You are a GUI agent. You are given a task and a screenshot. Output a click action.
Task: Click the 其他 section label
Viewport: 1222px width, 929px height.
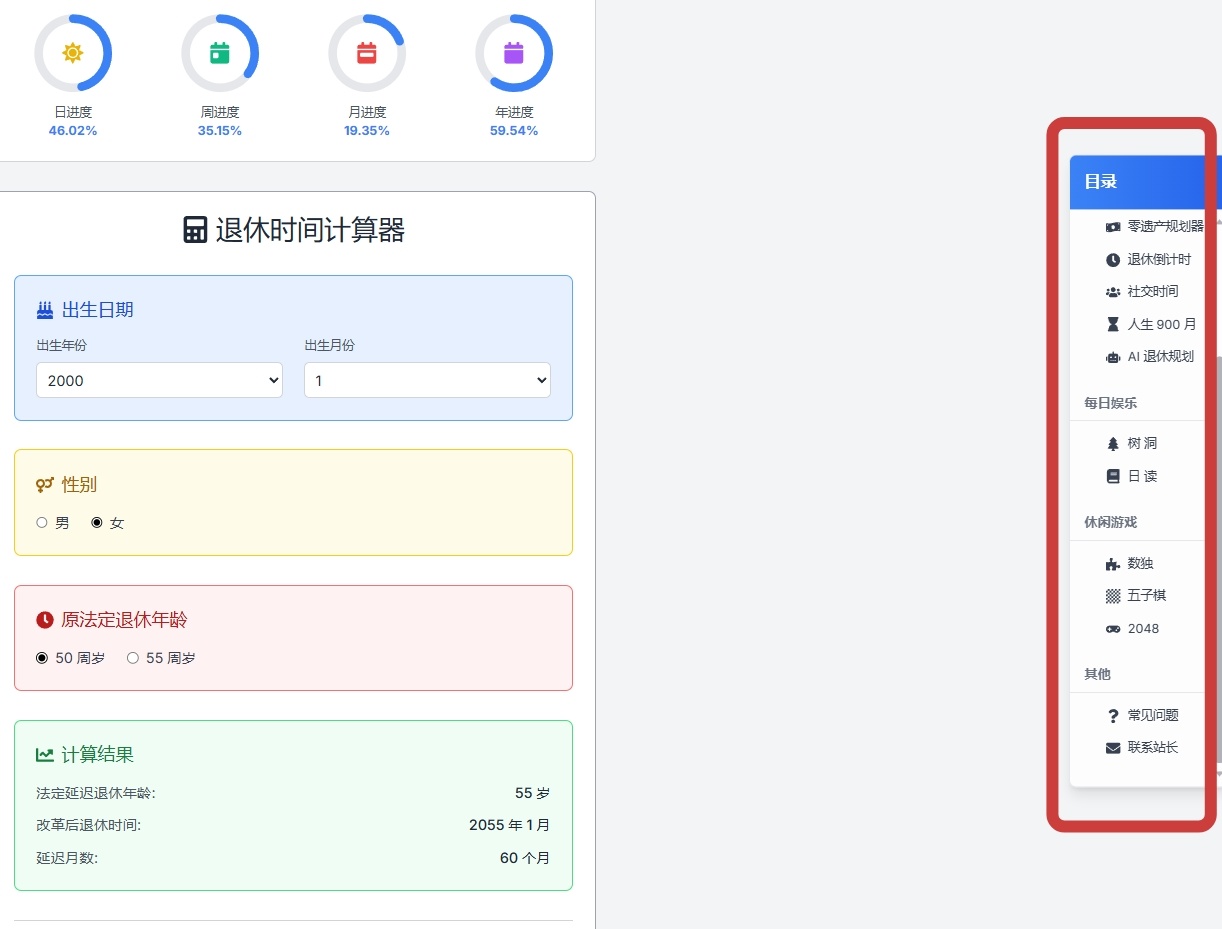[x=1098, y=674]
